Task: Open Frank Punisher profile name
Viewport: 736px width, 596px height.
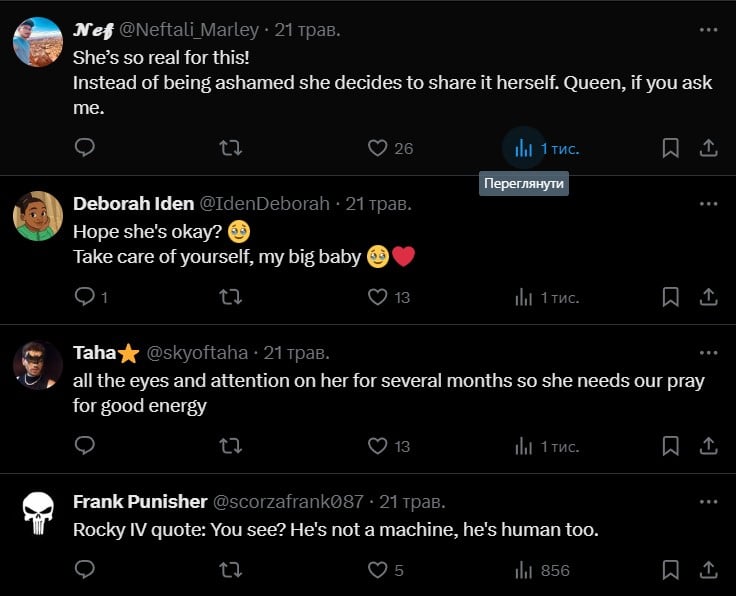Action: (140, 502)
